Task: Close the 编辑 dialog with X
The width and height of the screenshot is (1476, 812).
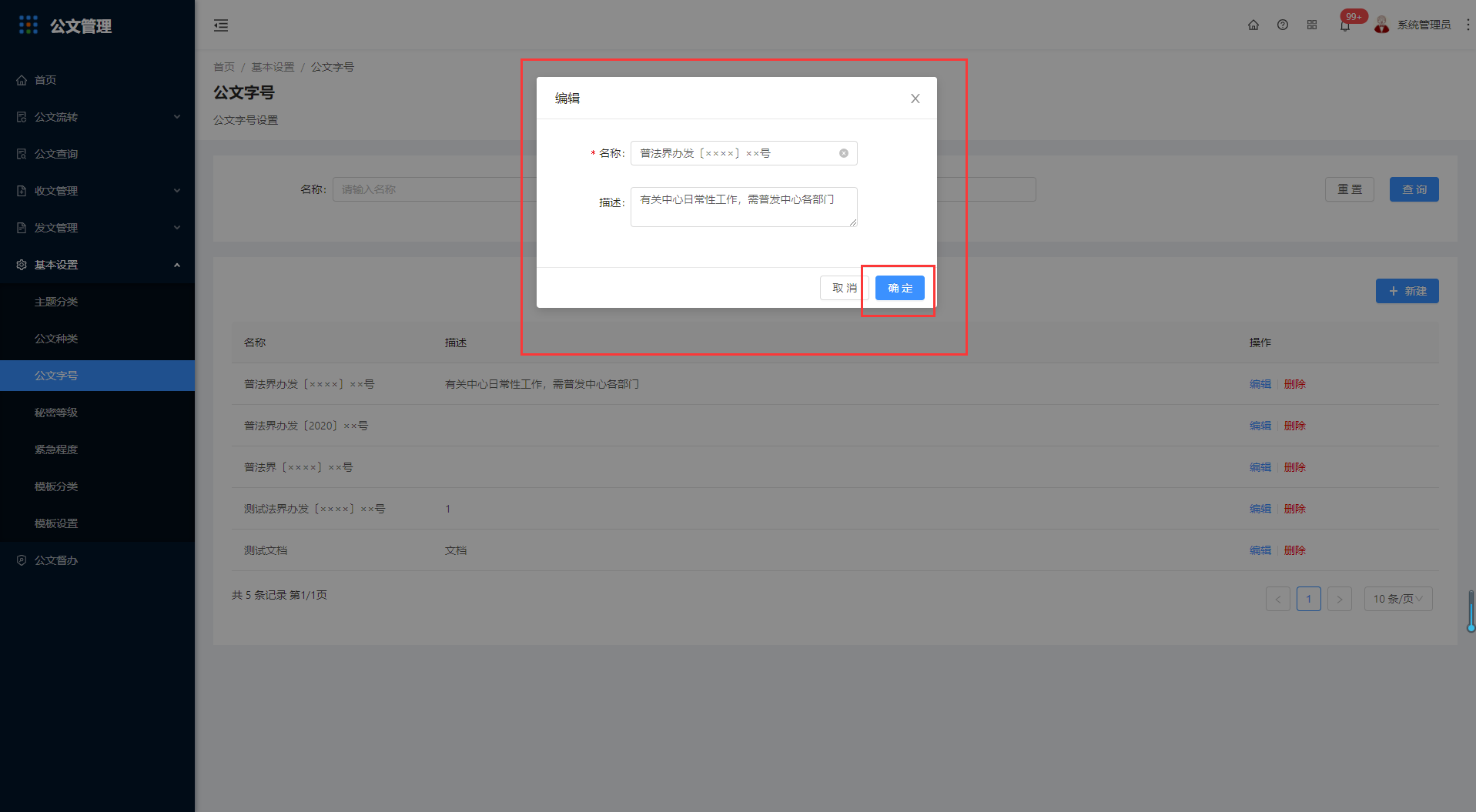Action: click(915, 99)
